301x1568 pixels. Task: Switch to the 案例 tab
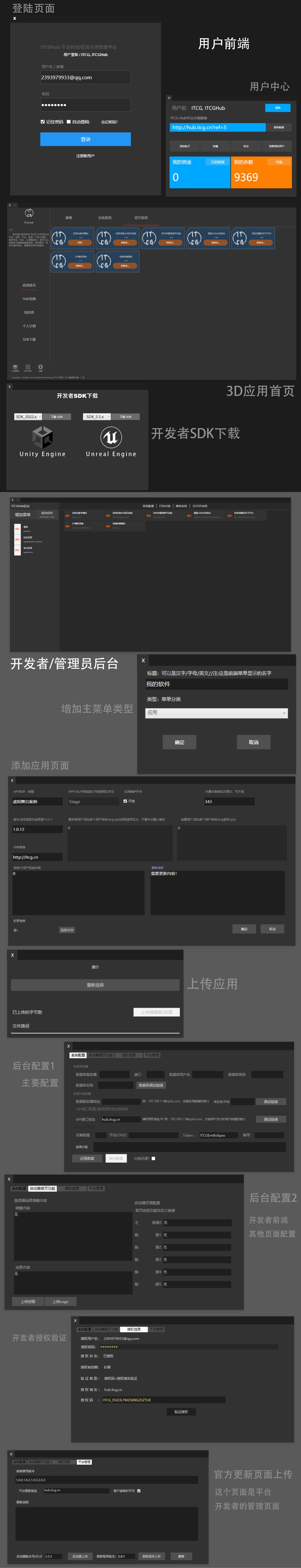tap(69, 218)
